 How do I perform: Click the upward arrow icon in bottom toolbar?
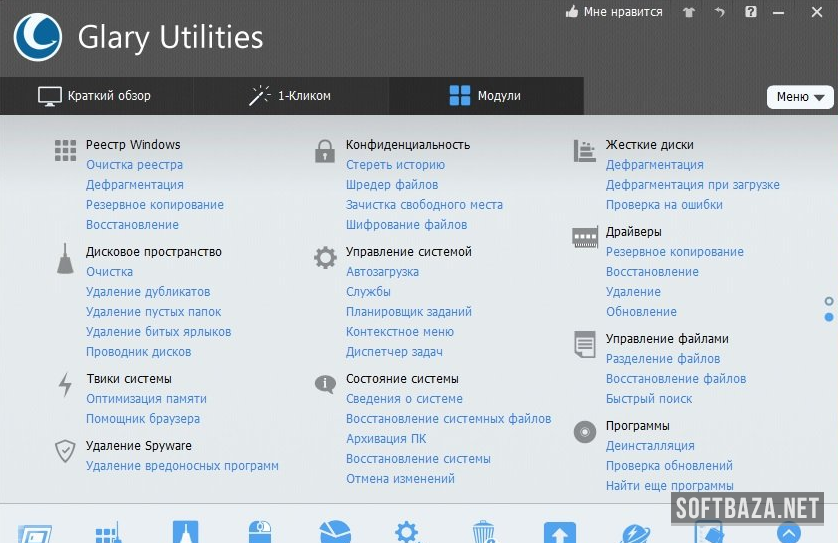point(560,531)
